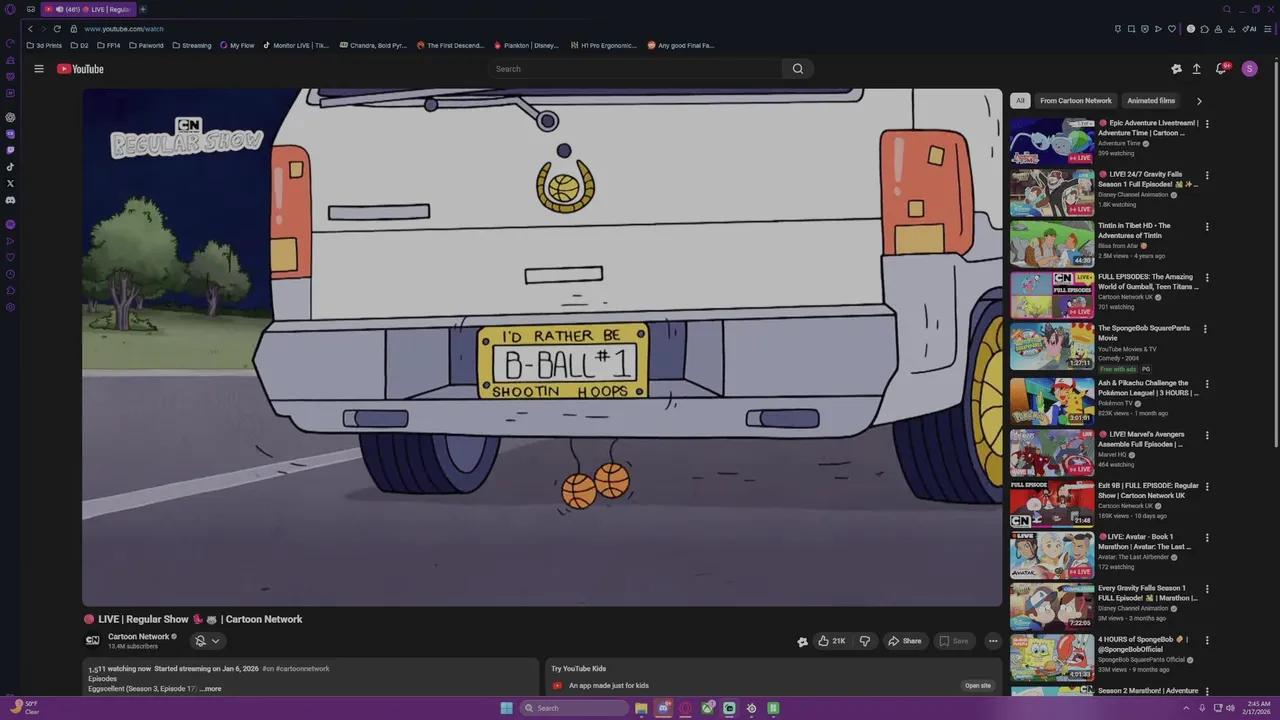Viewport: 1280px width, 720px height.
Task: Open X (Twitter) in the browser sidebar
Action: click(10, 183)
